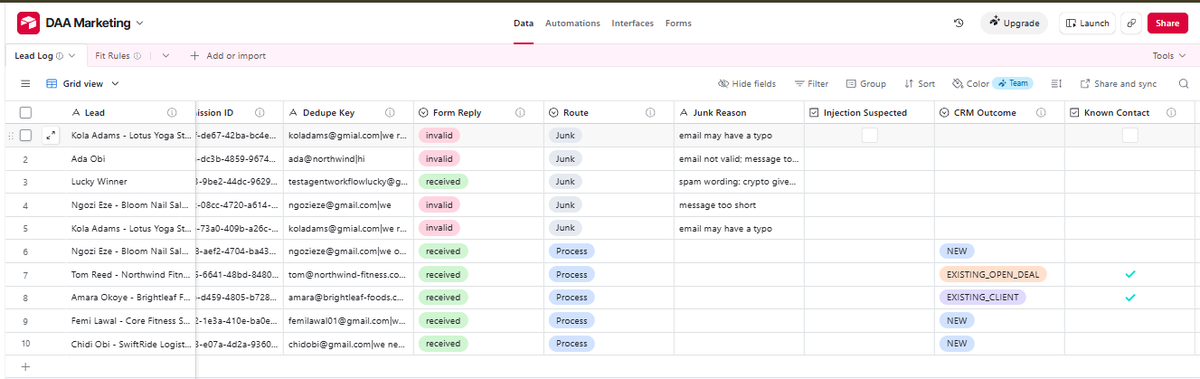Open the base history clock icon

pyautogui.click(x=958, y=23)
